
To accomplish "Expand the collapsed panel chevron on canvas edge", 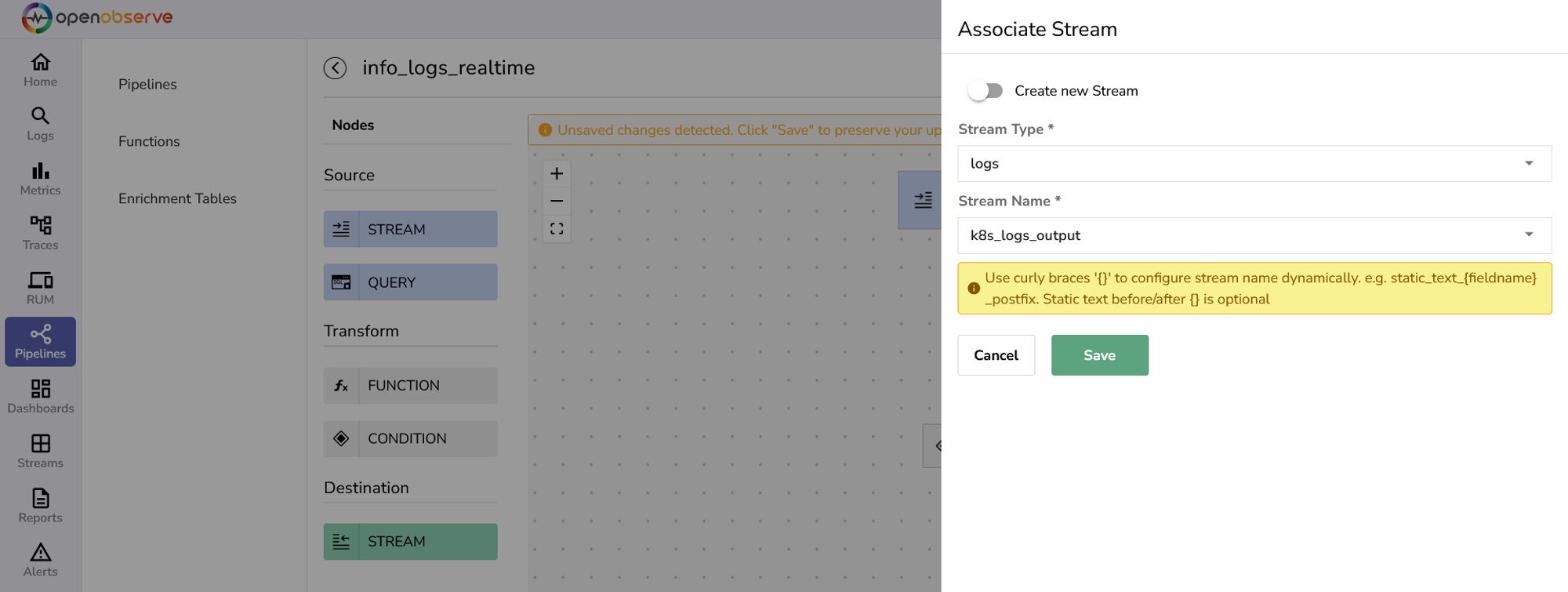I will [x=936, y=445].
